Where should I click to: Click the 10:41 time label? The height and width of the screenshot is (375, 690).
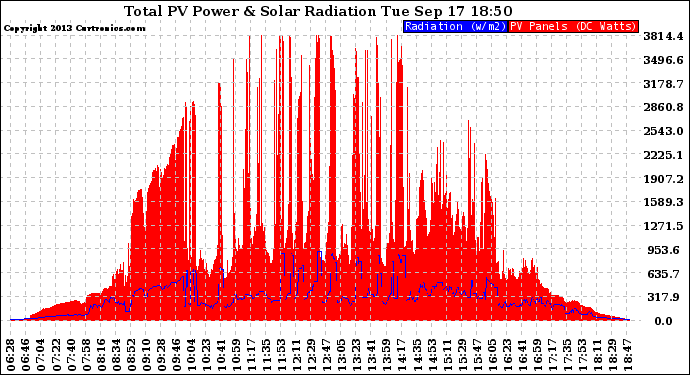pyautogui.click(x=221, y=355)
